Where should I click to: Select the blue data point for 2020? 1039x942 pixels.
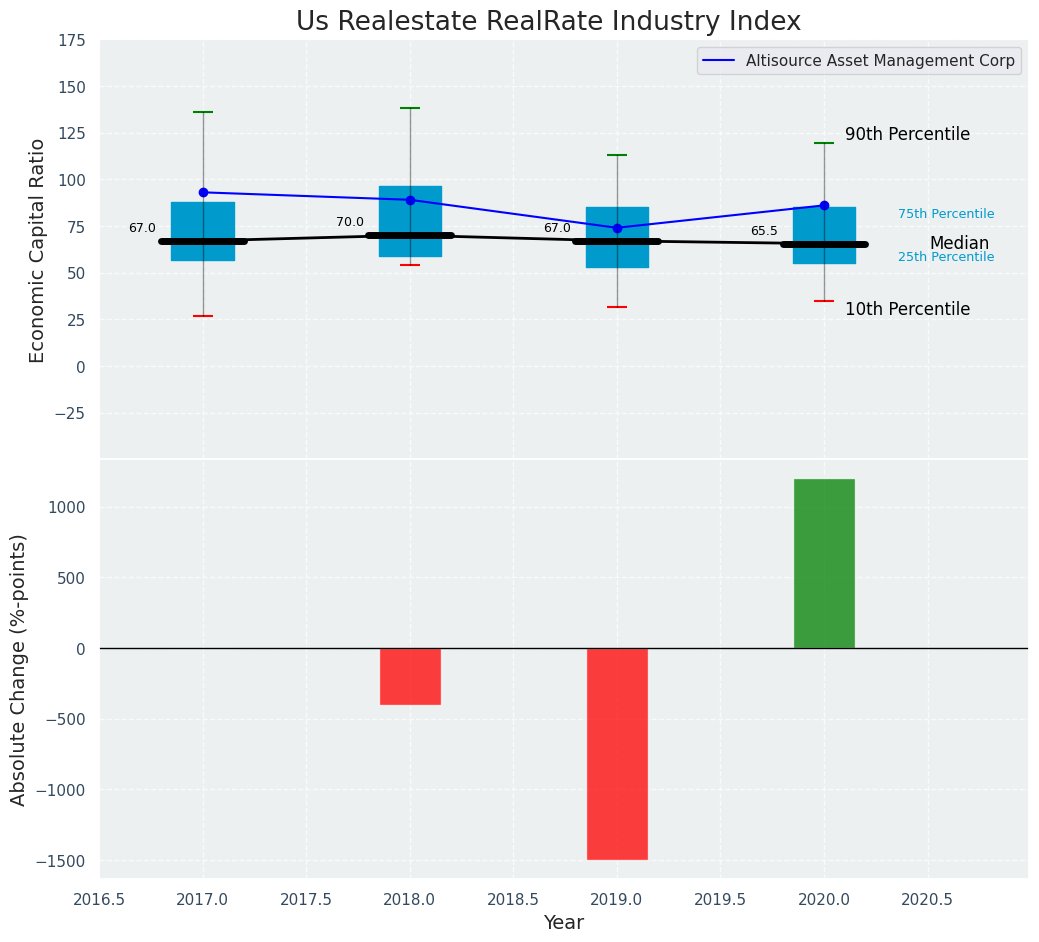[824, 205]
